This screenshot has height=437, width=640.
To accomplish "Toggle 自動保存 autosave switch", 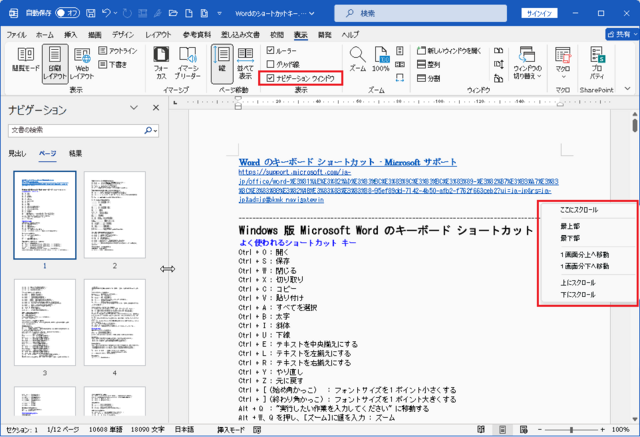I will coord(67,13).
